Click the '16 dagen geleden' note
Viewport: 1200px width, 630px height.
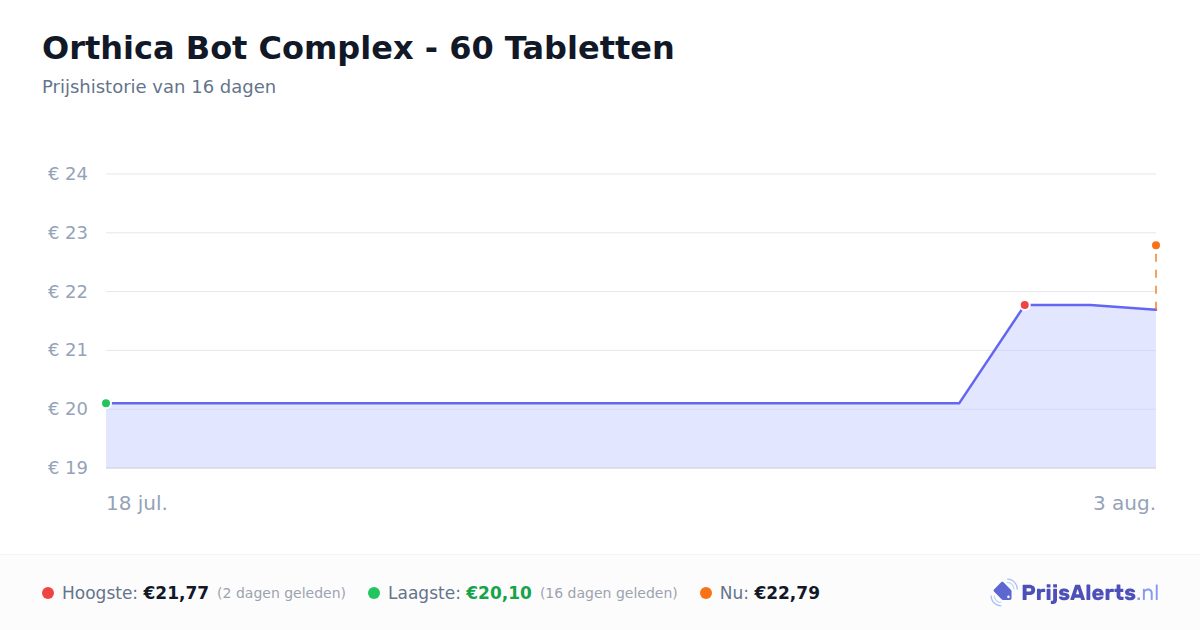(609, 593)
